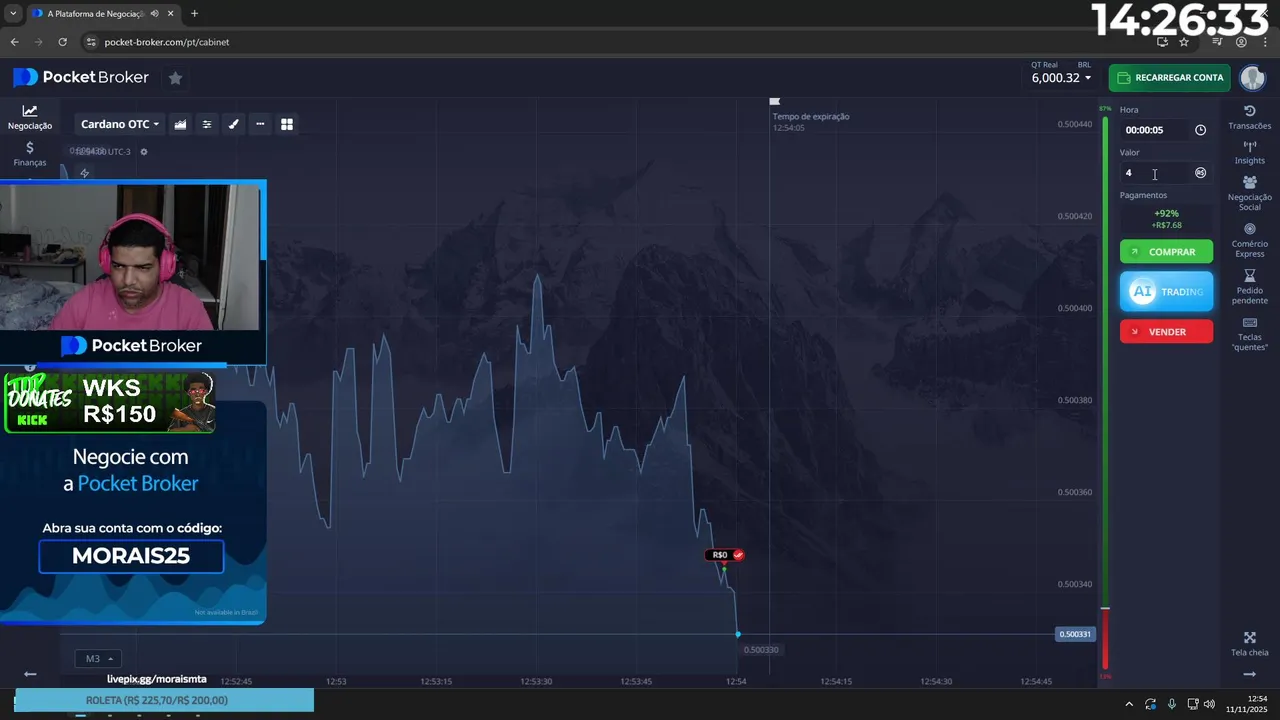The image size is (1280, 720).
Task: Open the Negociação Social panel
Action: [x=1250, y=193]
